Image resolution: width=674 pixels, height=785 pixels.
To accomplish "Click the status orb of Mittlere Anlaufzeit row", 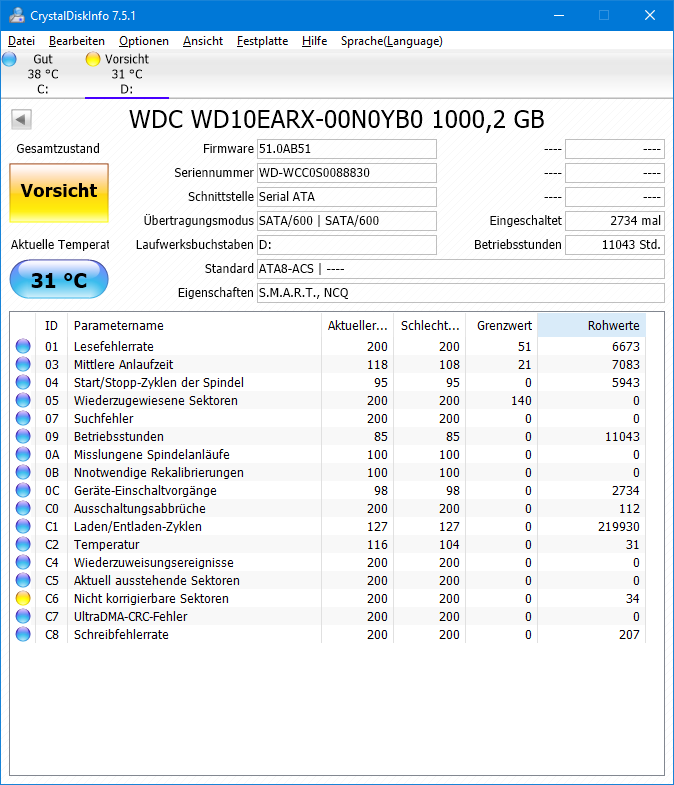I will click(x=23, y=364).
